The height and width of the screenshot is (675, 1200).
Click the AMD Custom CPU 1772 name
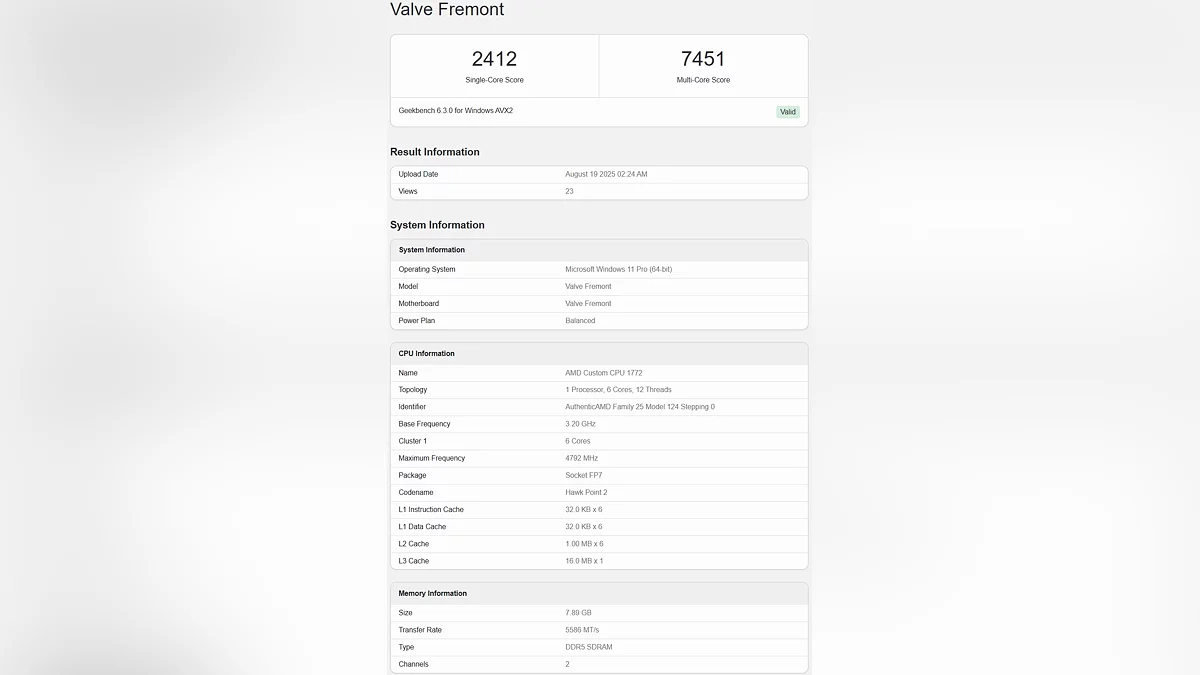[603, 373]
